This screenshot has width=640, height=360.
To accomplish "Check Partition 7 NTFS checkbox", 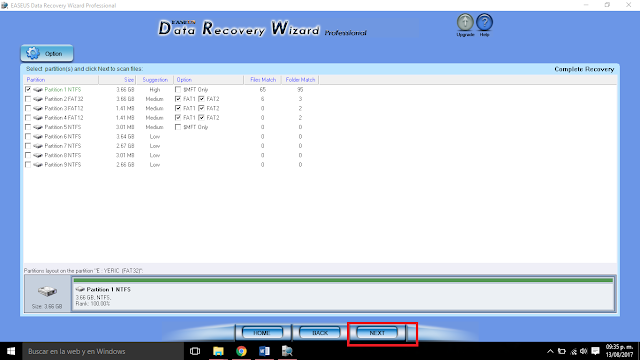I will pos(28,146).
